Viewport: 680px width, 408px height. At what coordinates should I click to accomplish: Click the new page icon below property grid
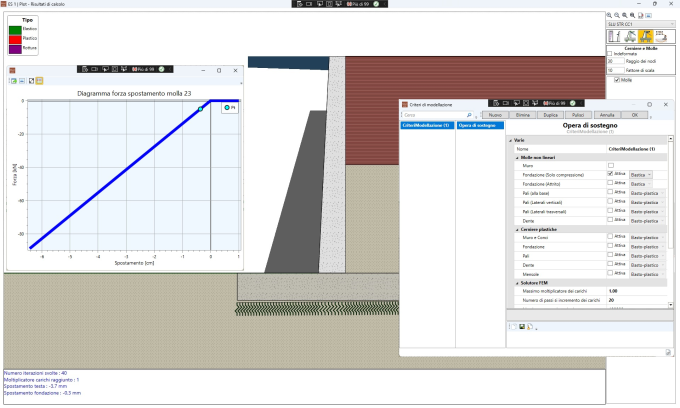pyautogui.click(x=514, y=326)
